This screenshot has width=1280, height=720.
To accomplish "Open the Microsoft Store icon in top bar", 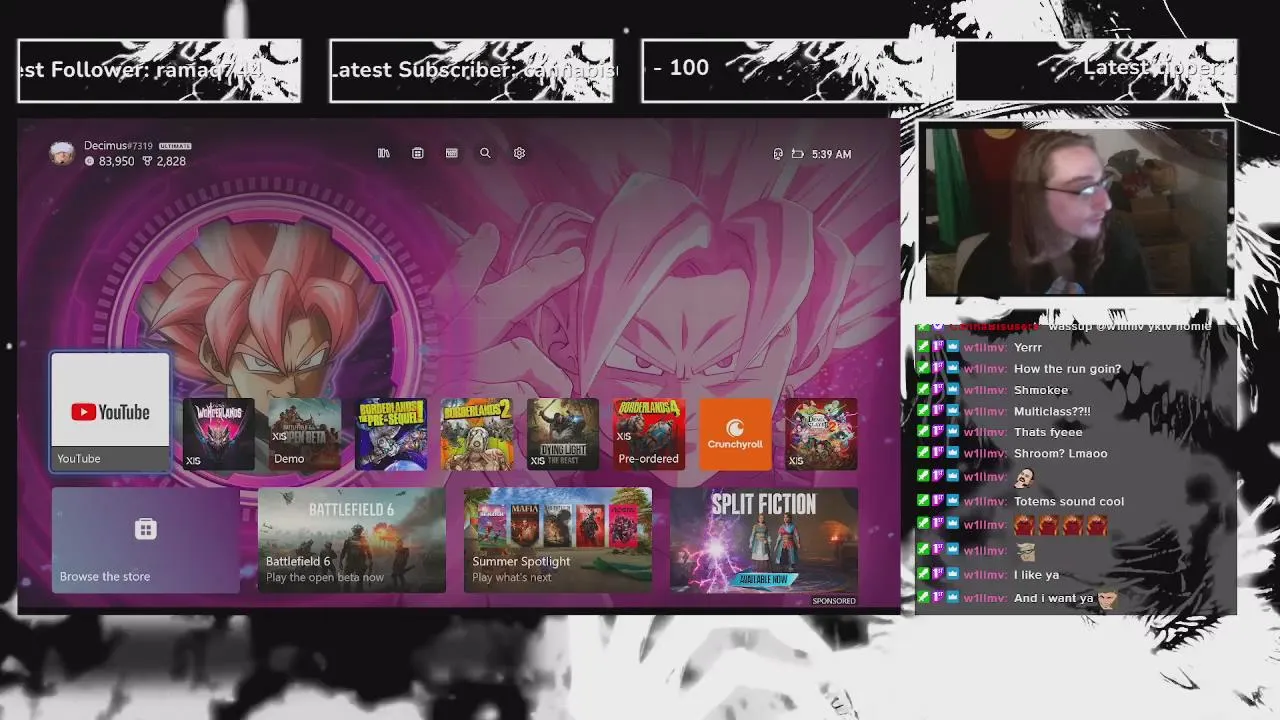I will point(418,153).
